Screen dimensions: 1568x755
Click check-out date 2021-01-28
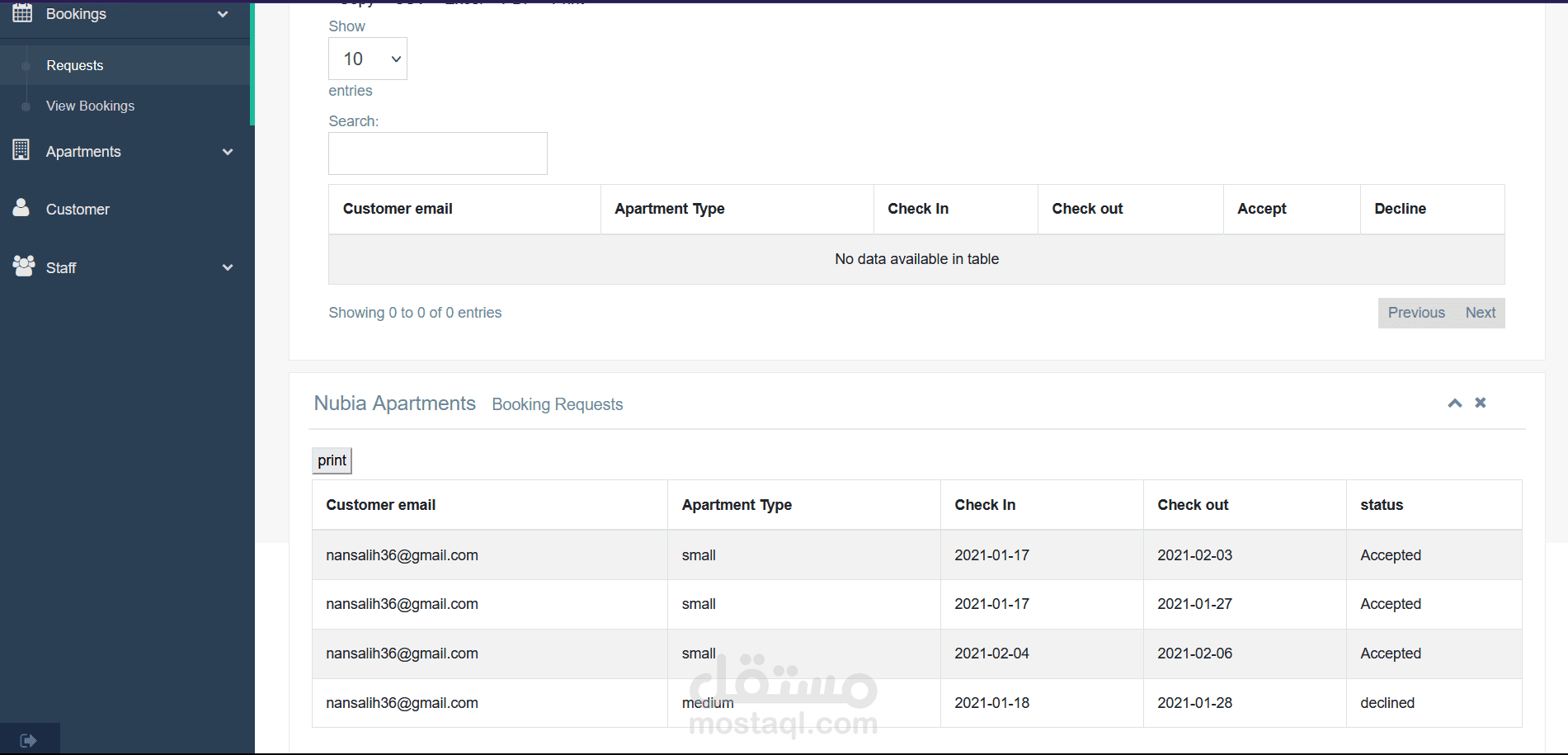coord(1194,703)
